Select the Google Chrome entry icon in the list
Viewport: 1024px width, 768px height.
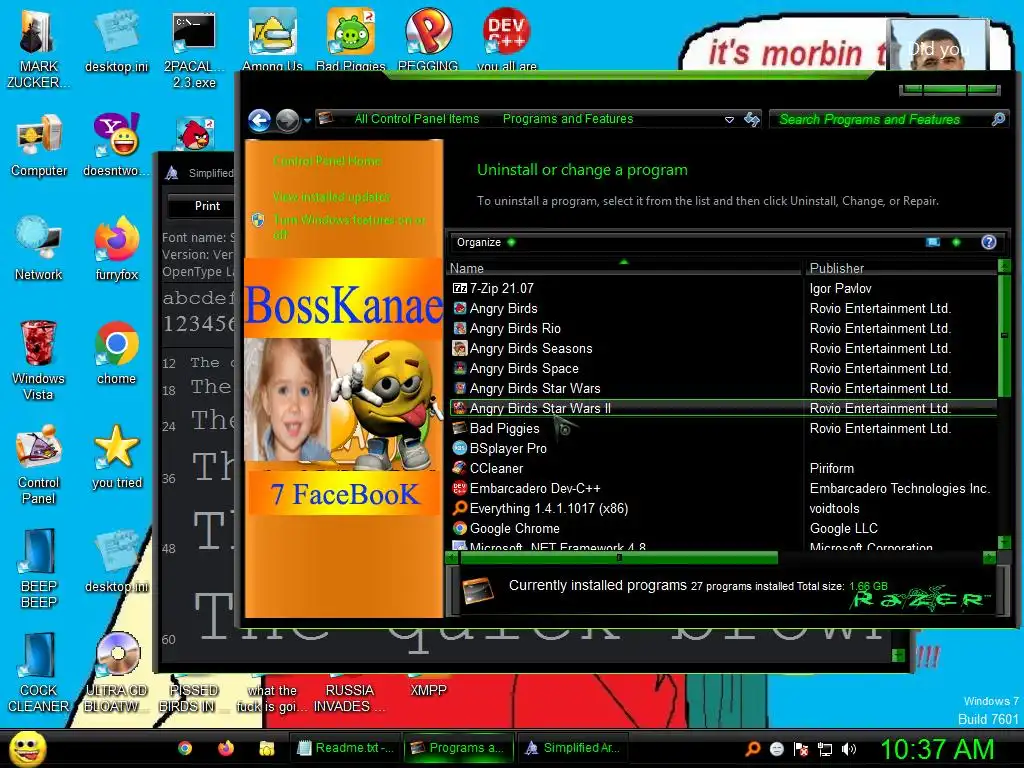[460, 528]
